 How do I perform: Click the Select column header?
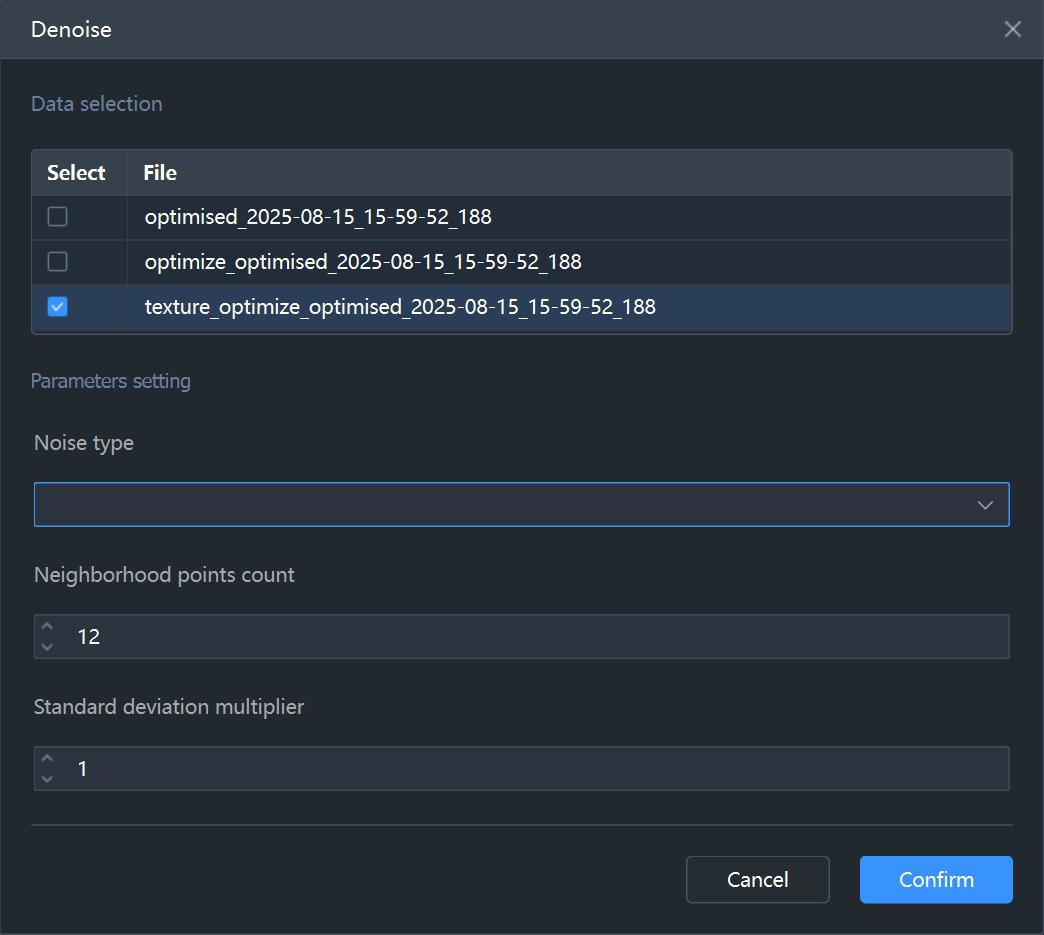(x=76, y=172)
